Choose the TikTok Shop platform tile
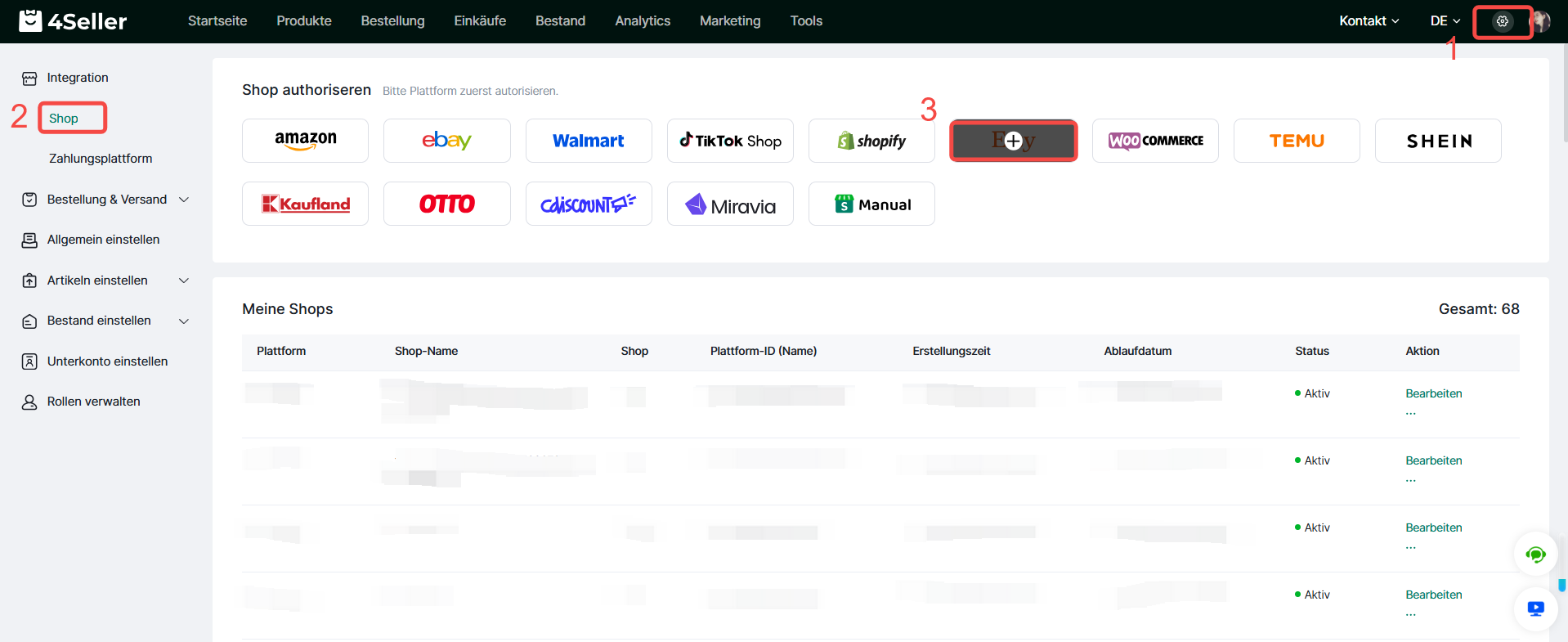The width and height of the screenshot is (1568, 642). [x=730, y=141]
